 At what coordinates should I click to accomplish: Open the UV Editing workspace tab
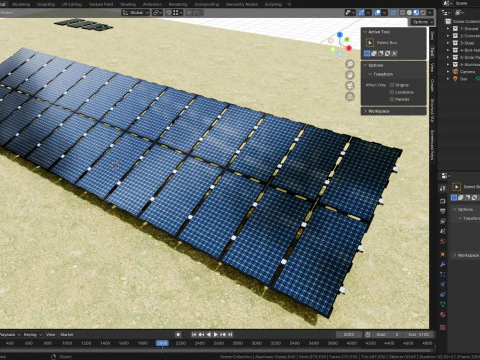(72, 4)
